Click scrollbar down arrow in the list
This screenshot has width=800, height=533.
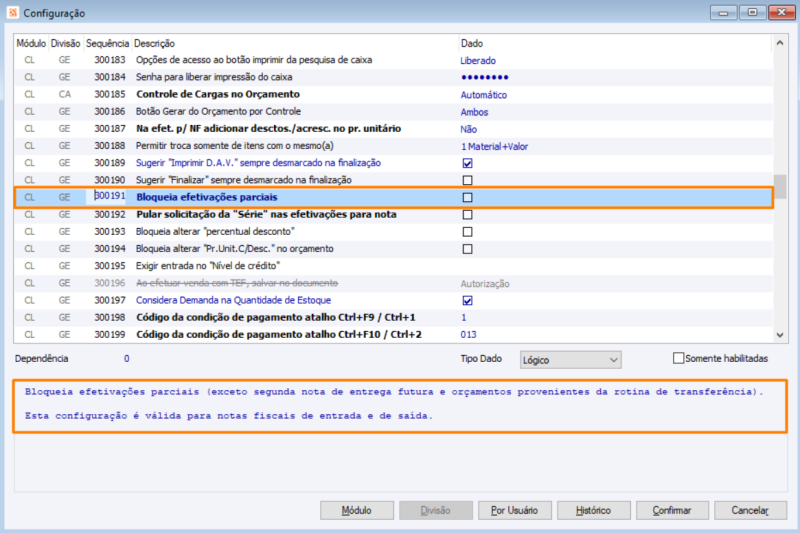(x=780, y=335)
